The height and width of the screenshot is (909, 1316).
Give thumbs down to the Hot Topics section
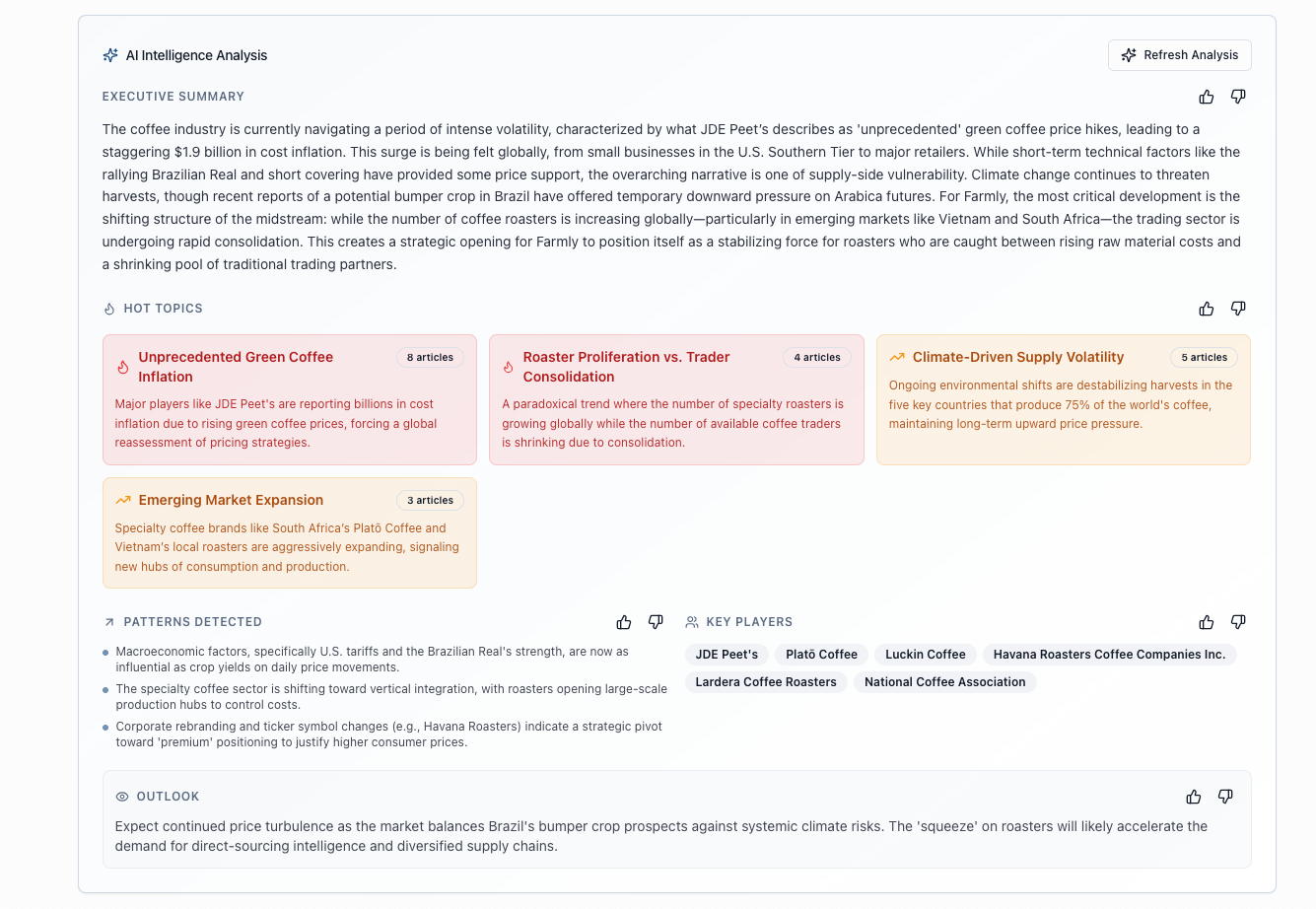pos(1238,308)
